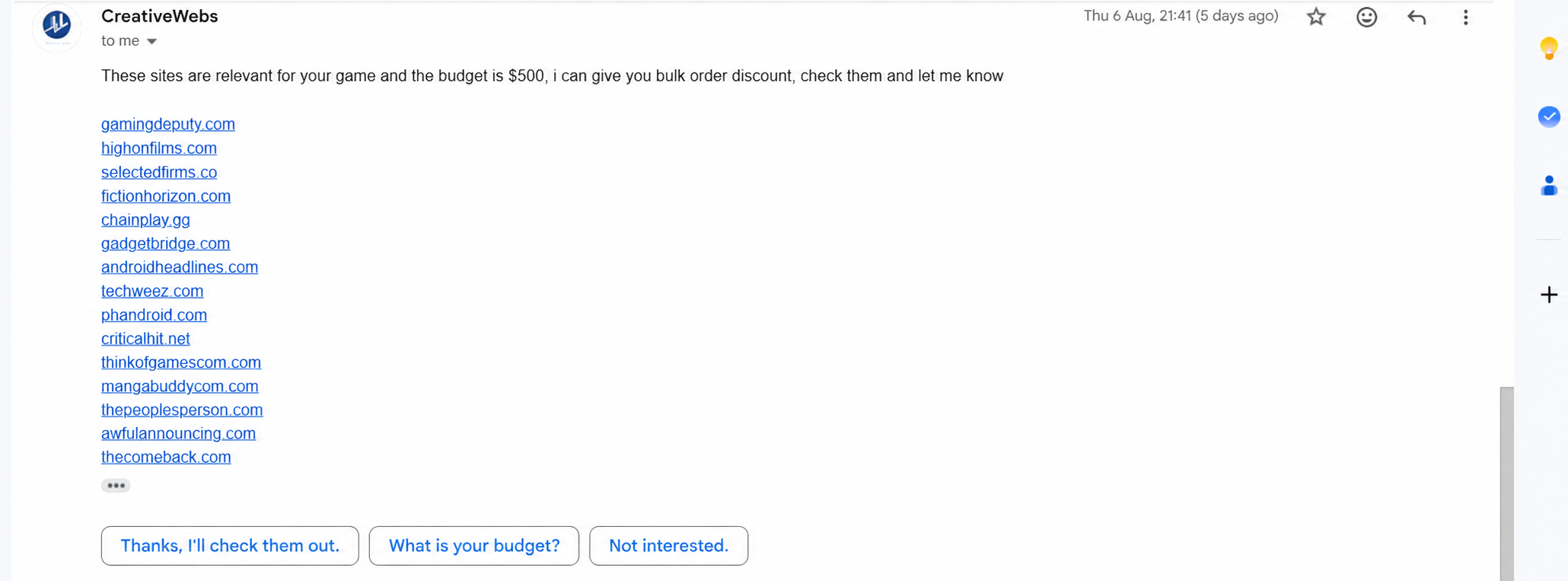This screenshot has width=1568, height=581.
Task: Open the chainplay.gg link
Action: click(x=145, y=220)
